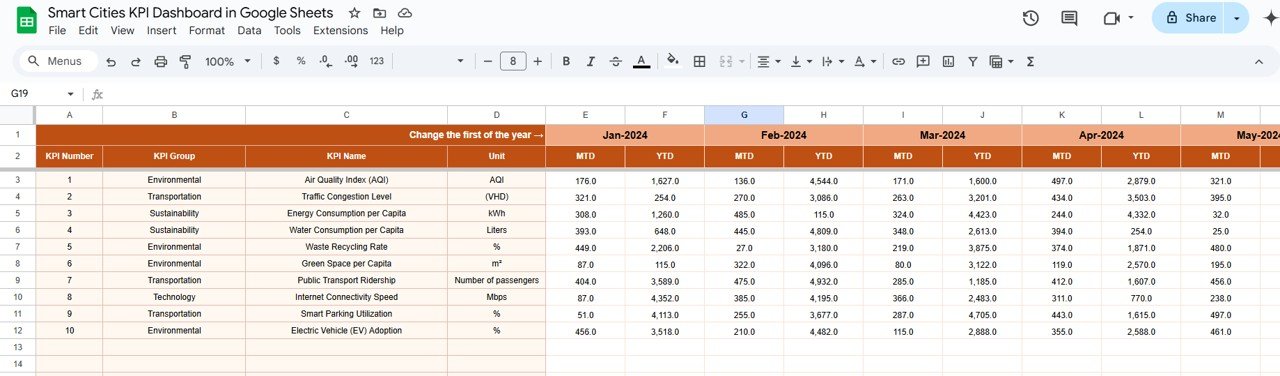Screen dimensions: 1280x376
Task: Toggle bold formatting
Action: point(566,61)
